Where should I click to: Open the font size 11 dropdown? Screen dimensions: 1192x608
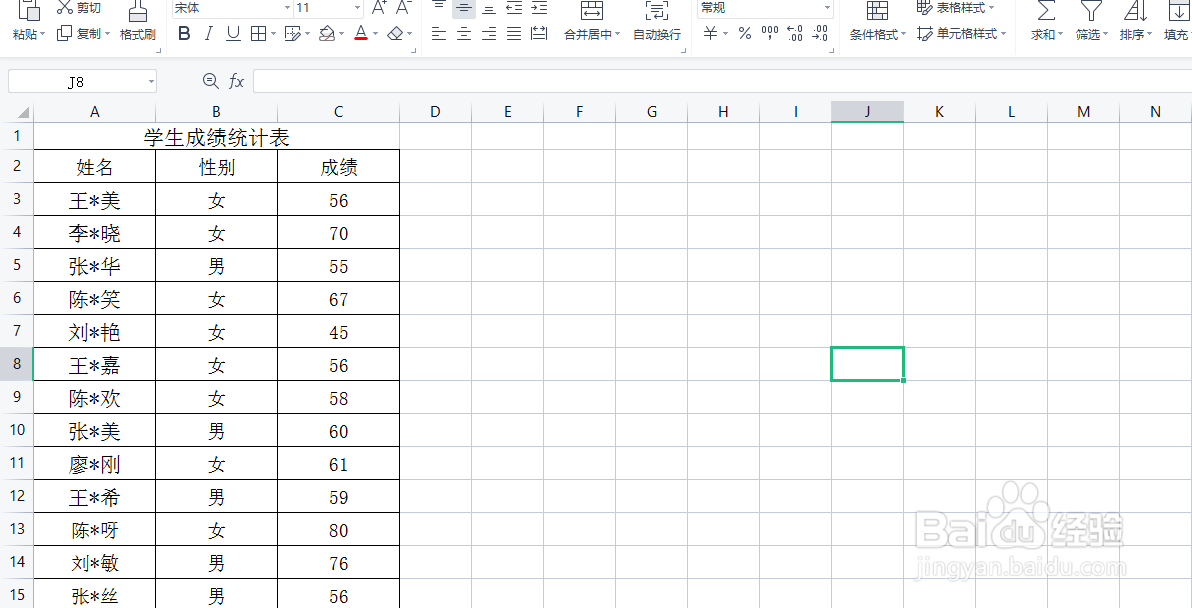[x=357, y=8]
